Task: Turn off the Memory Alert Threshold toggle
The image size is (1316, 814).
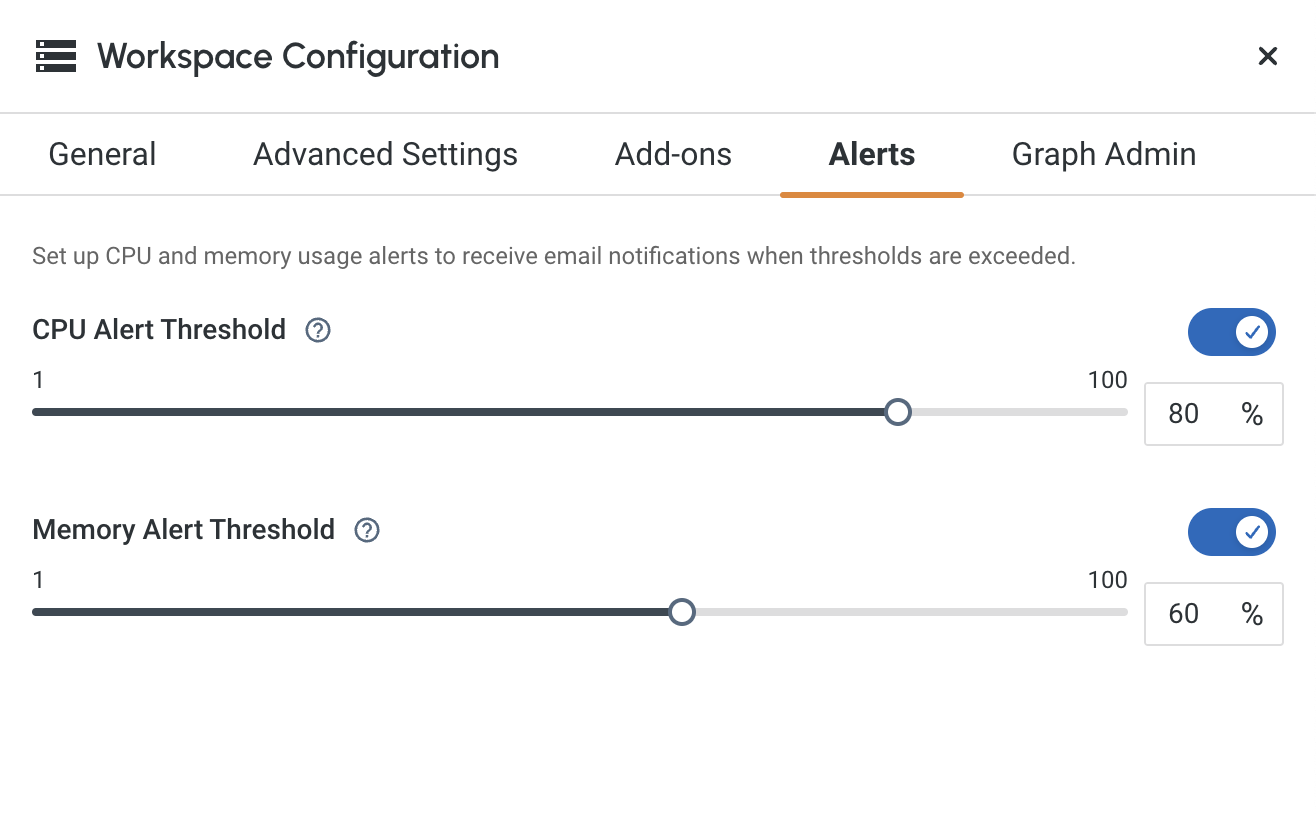Action: 1231,532
